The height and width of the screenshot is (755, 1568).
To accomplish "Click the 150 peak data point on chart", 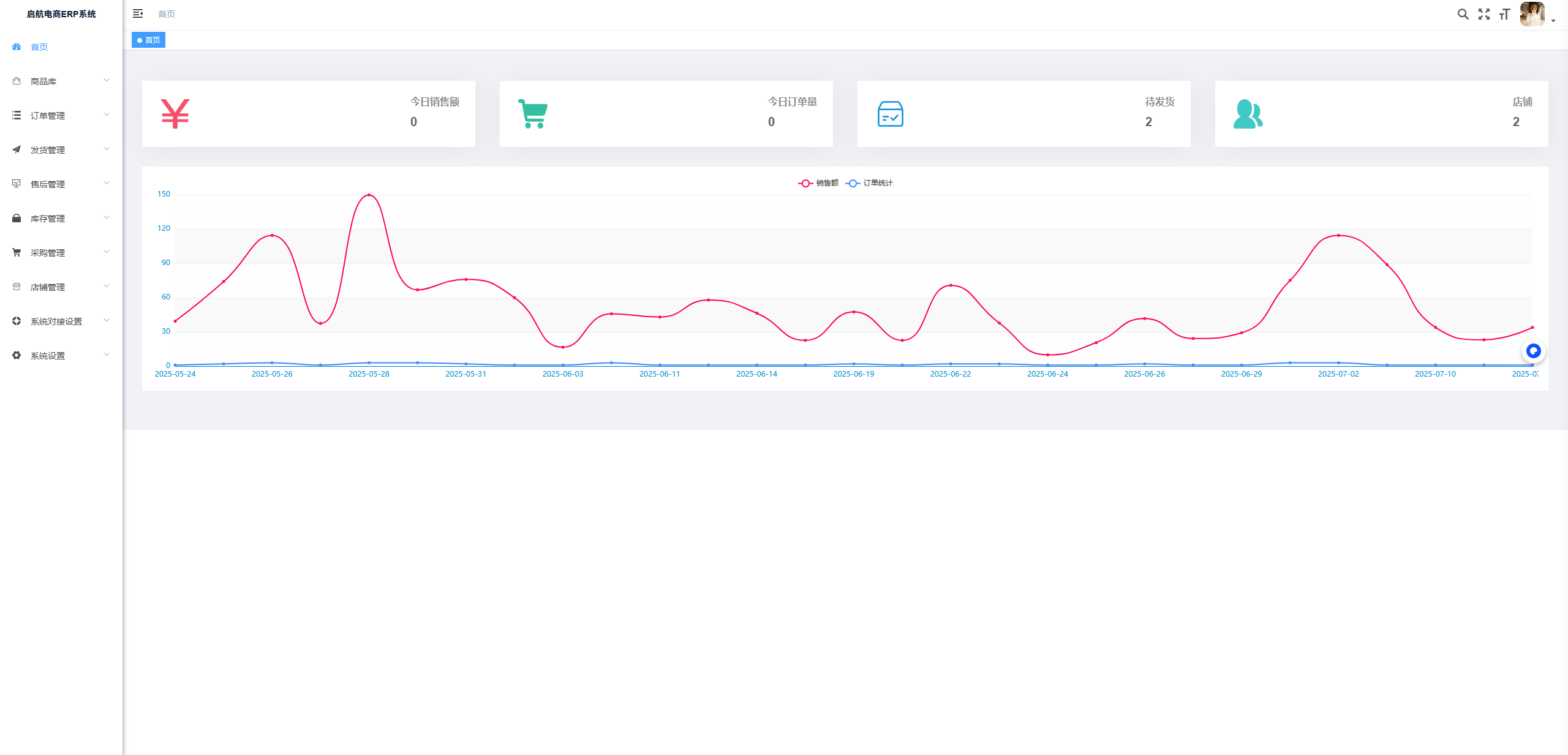I will [369, 195].
